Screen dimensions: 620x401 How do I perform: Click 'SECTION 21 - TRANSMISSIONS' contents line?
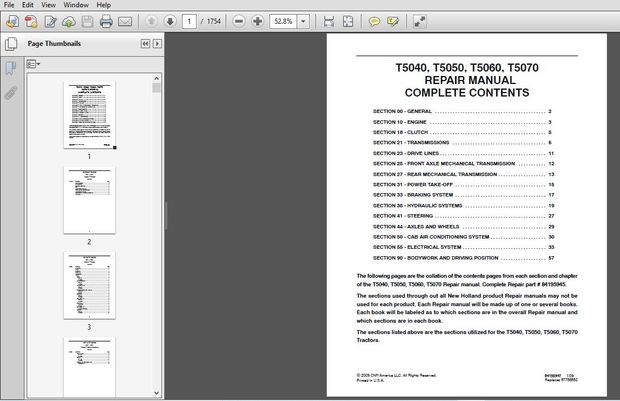coord(462,143)
